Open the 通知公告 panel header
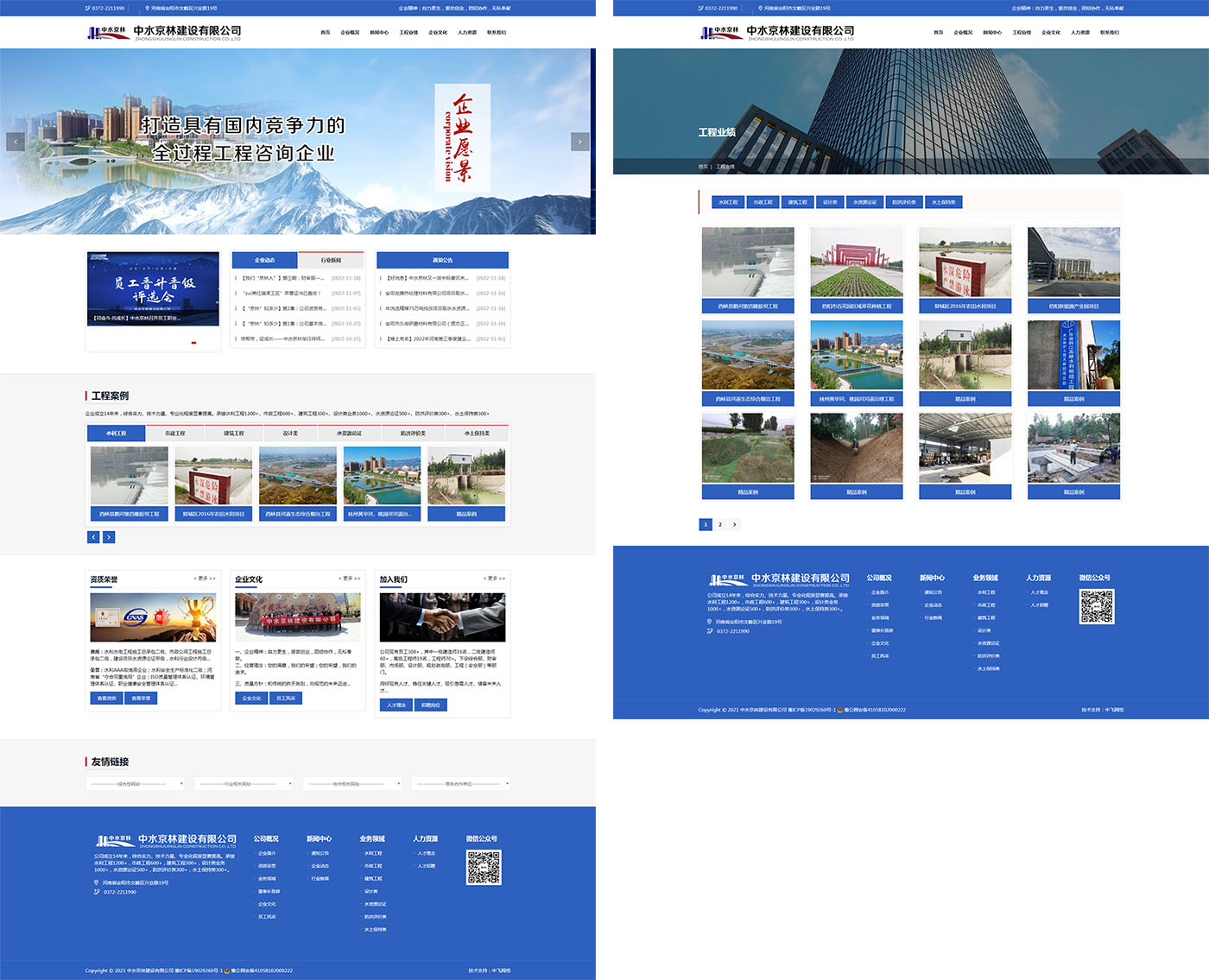The height and width of the screenshot is (980, 1209). coord(442,260)
